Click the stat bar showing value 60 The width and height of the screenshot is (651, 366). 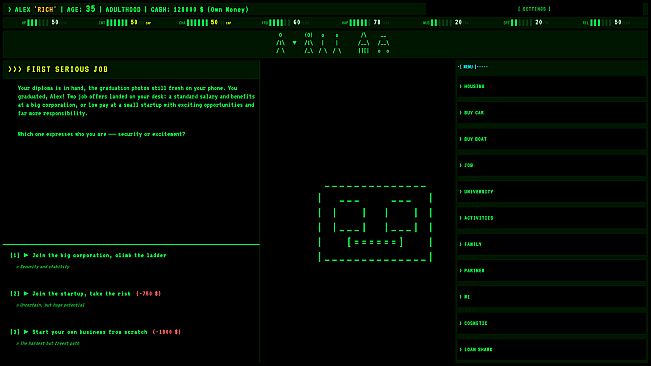tap(281, 22)
